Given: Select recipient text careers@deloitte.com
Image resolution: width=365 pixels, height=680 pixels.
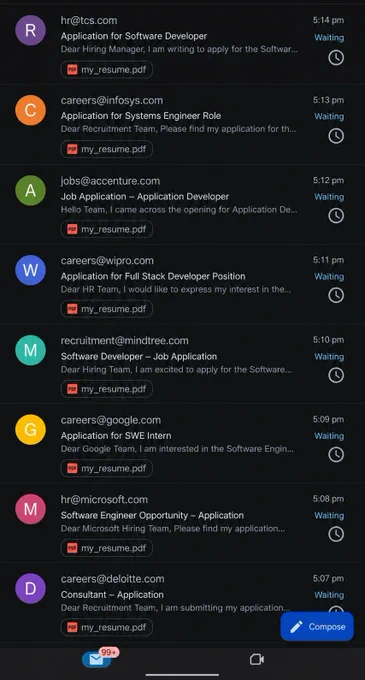Looking at the screenshot, I should tap(112, 579).
